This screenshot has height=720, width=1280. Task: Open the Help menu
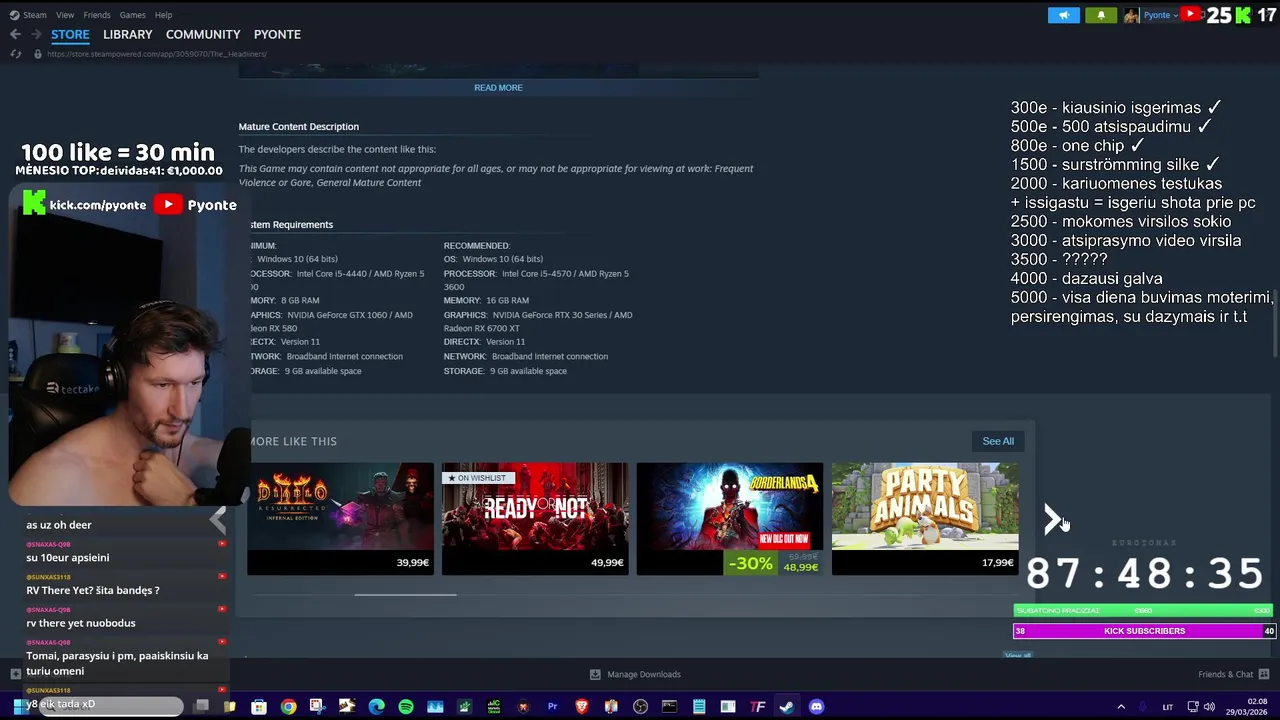(x=163, y=15)
